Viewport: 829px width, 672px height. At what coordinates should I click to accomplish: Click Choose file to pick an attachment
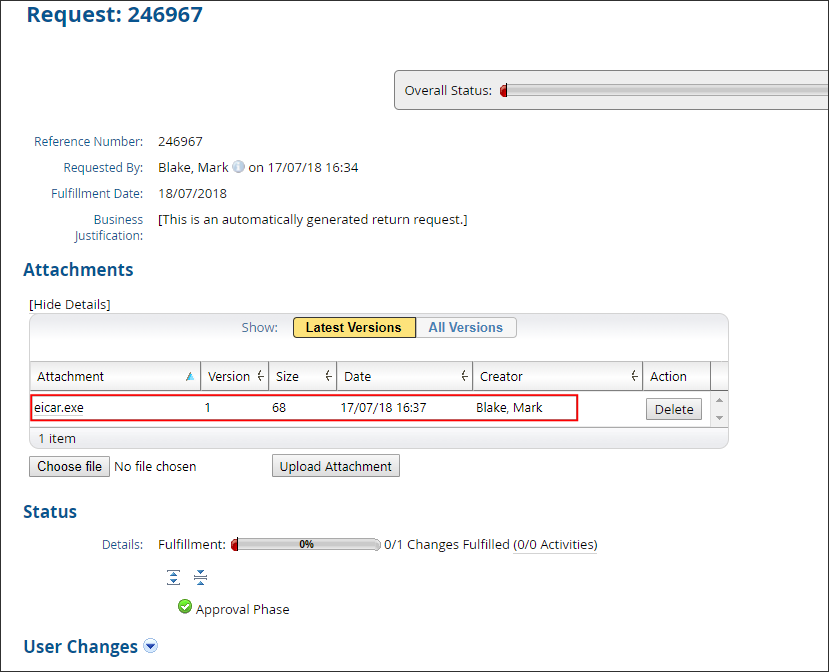pyautogui.click(x=68, y=466)
